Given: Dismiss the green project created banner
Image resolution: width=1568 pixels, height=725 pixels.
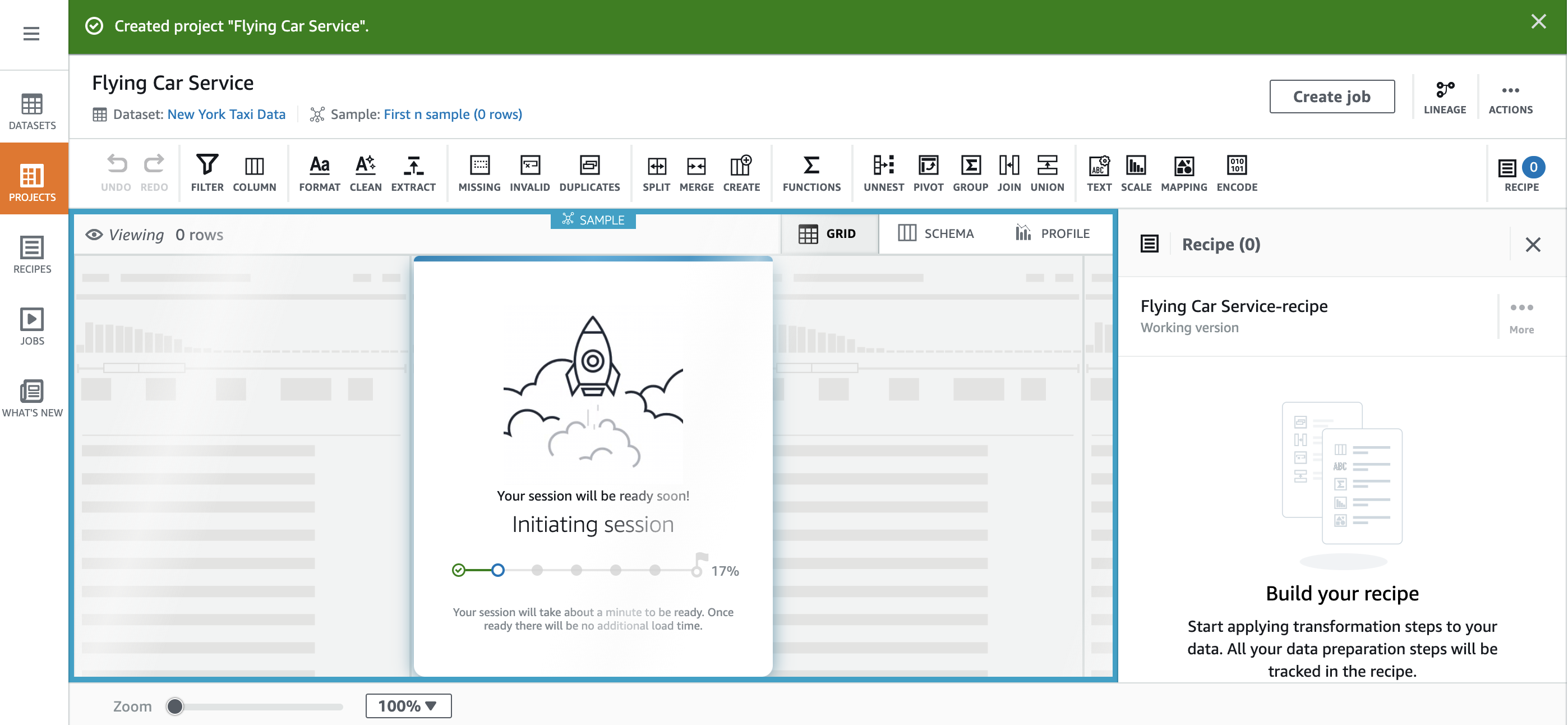Looking at the screenshot, I should [x=1538, y=22].
